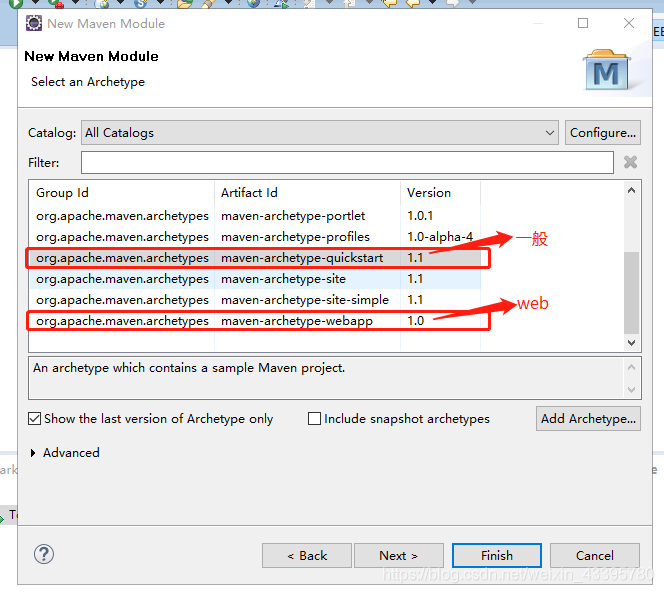Image resolution: width=664 pixels, height=593 pixels.
Task: Click the Configure... button
Action: pos(603,133)
